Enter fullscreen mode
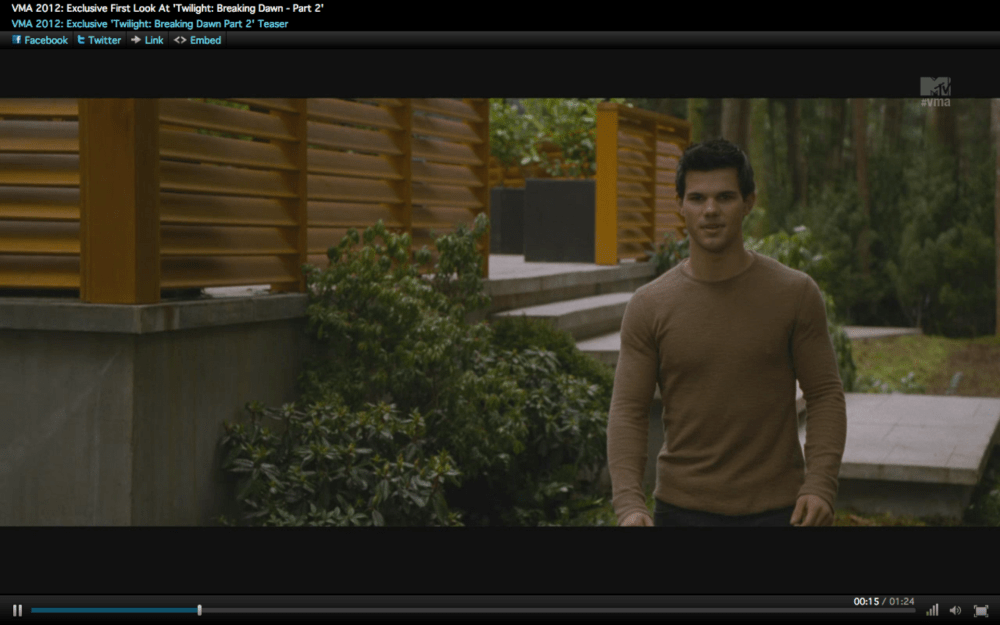 (980, 610)
